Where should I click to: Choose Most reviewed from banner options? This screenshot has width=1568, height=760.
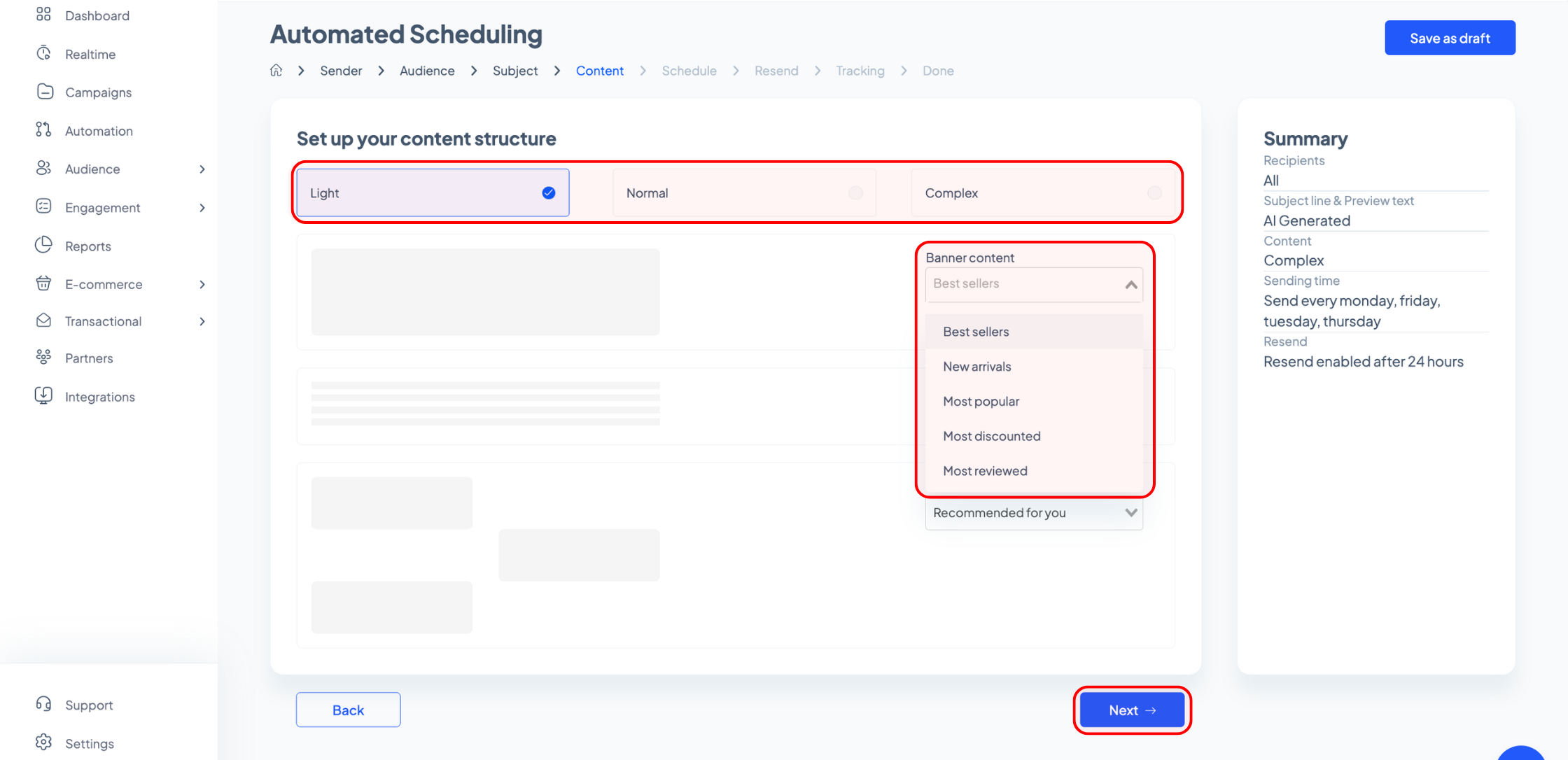1034,471
